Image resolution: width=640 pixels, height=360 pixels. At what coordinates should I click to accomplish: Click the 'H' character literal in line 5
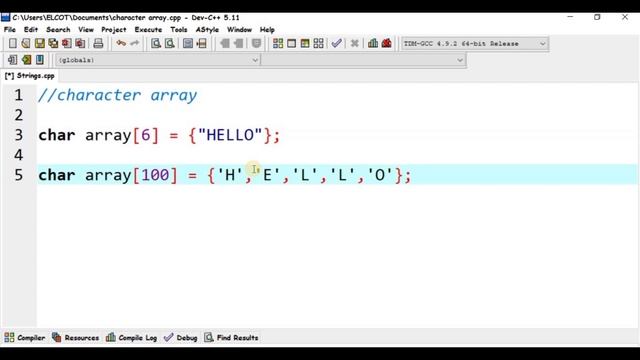tap(230, 175)
